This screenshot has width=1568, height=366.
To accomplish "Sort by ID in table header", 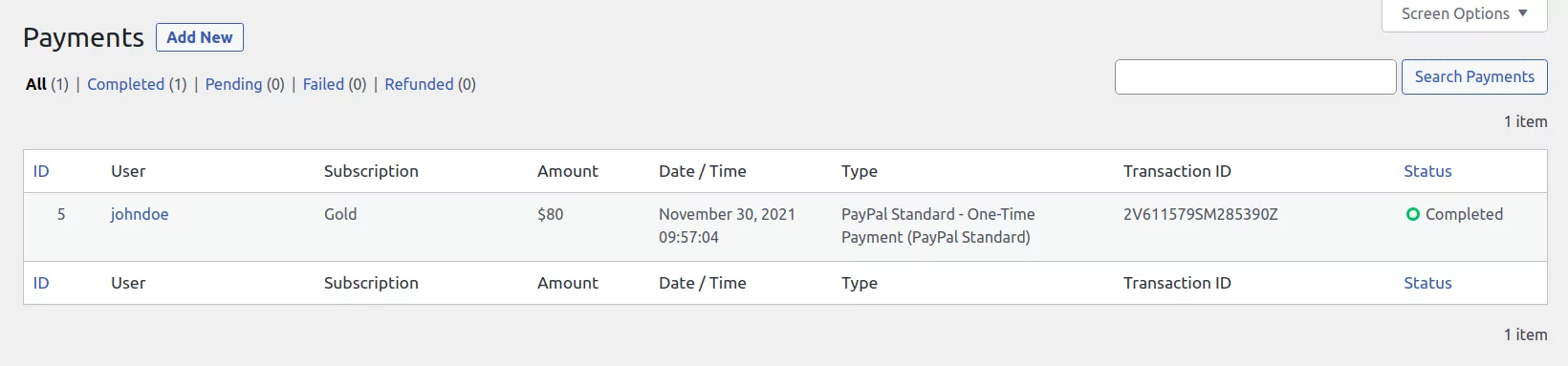I will pyautogui.click(x=41, y=171).
